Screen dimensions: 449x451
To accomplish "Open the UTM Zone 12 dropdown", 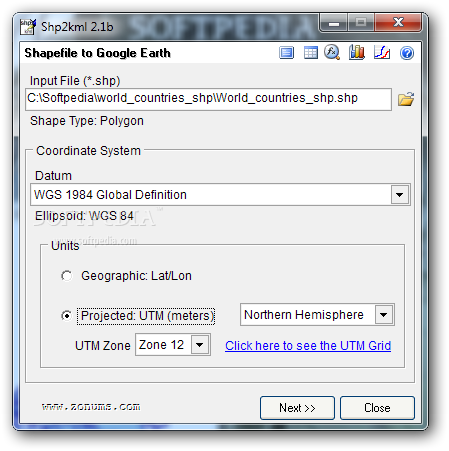I will click(x=200, y=345).
